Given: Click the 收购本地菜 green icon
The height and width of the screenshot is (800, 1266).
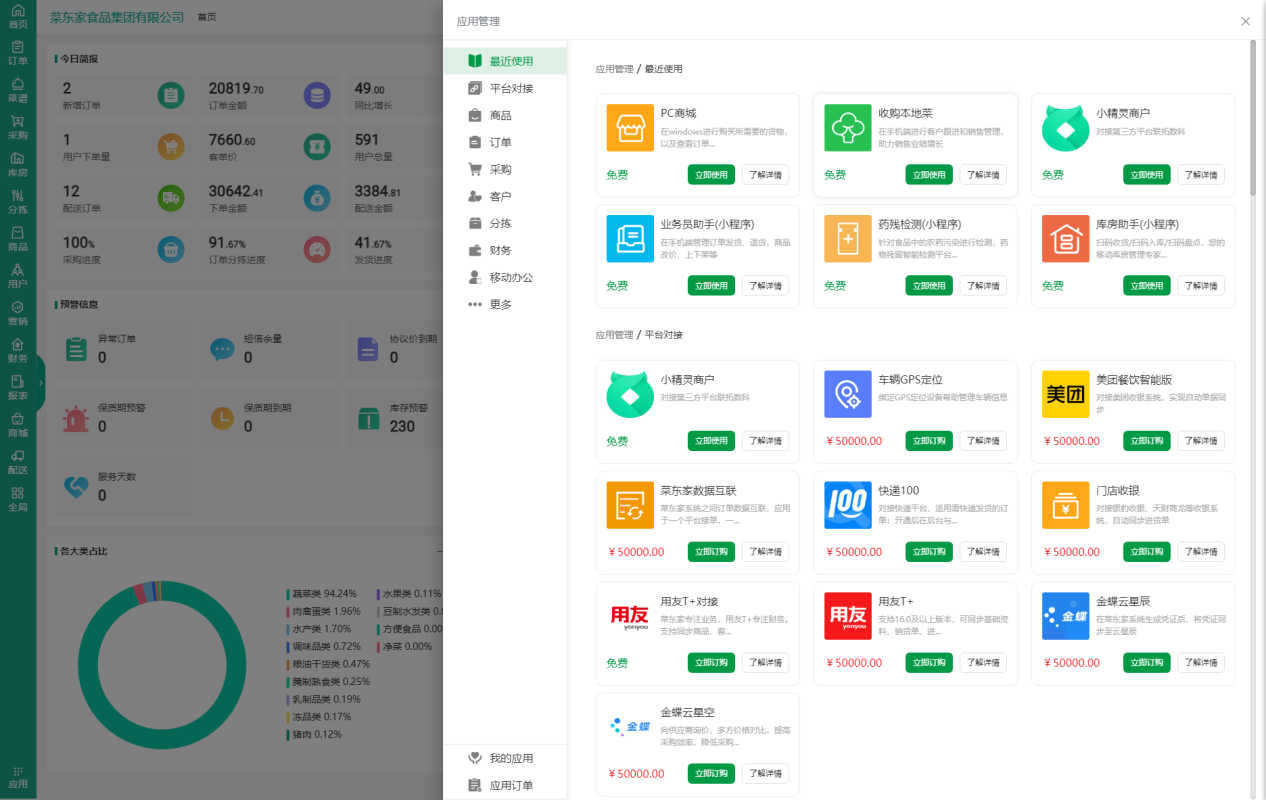Looking at the screenshot, I should [x=848, y=128].
